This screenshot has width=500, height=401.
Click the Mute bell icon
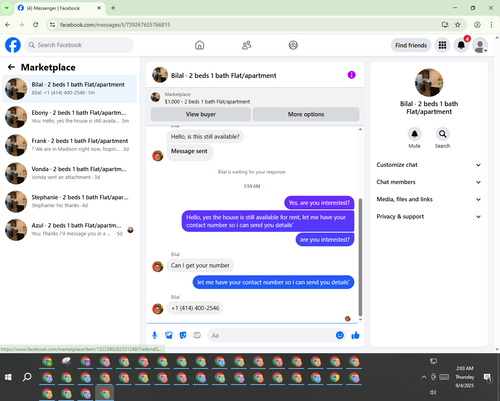[x=414, y=134]
